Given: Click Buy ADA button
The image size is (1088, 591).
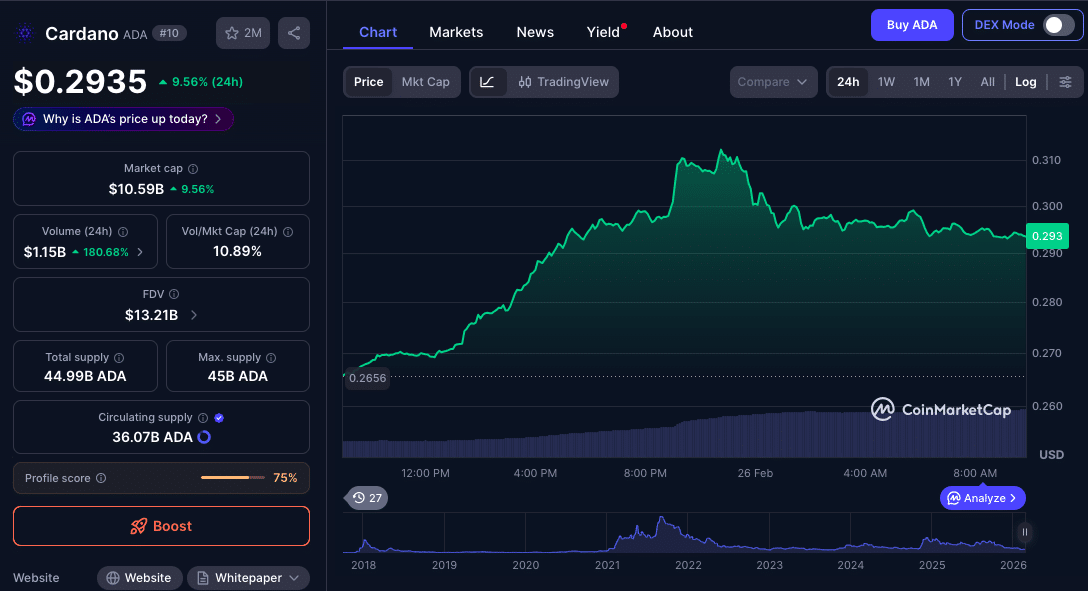Looking at the screenshot, I should [x=912, y=25].
